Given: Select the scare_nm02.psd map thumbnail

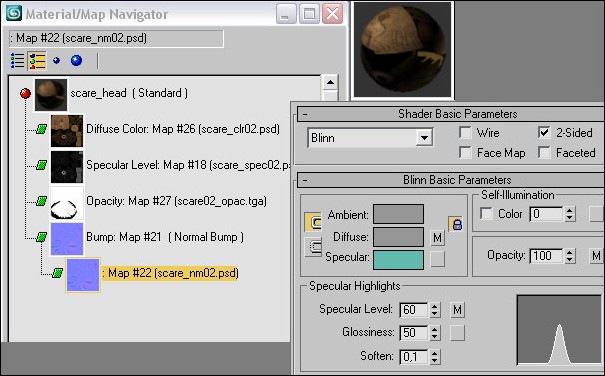Looking at the screenshot, I should (83, 275).
